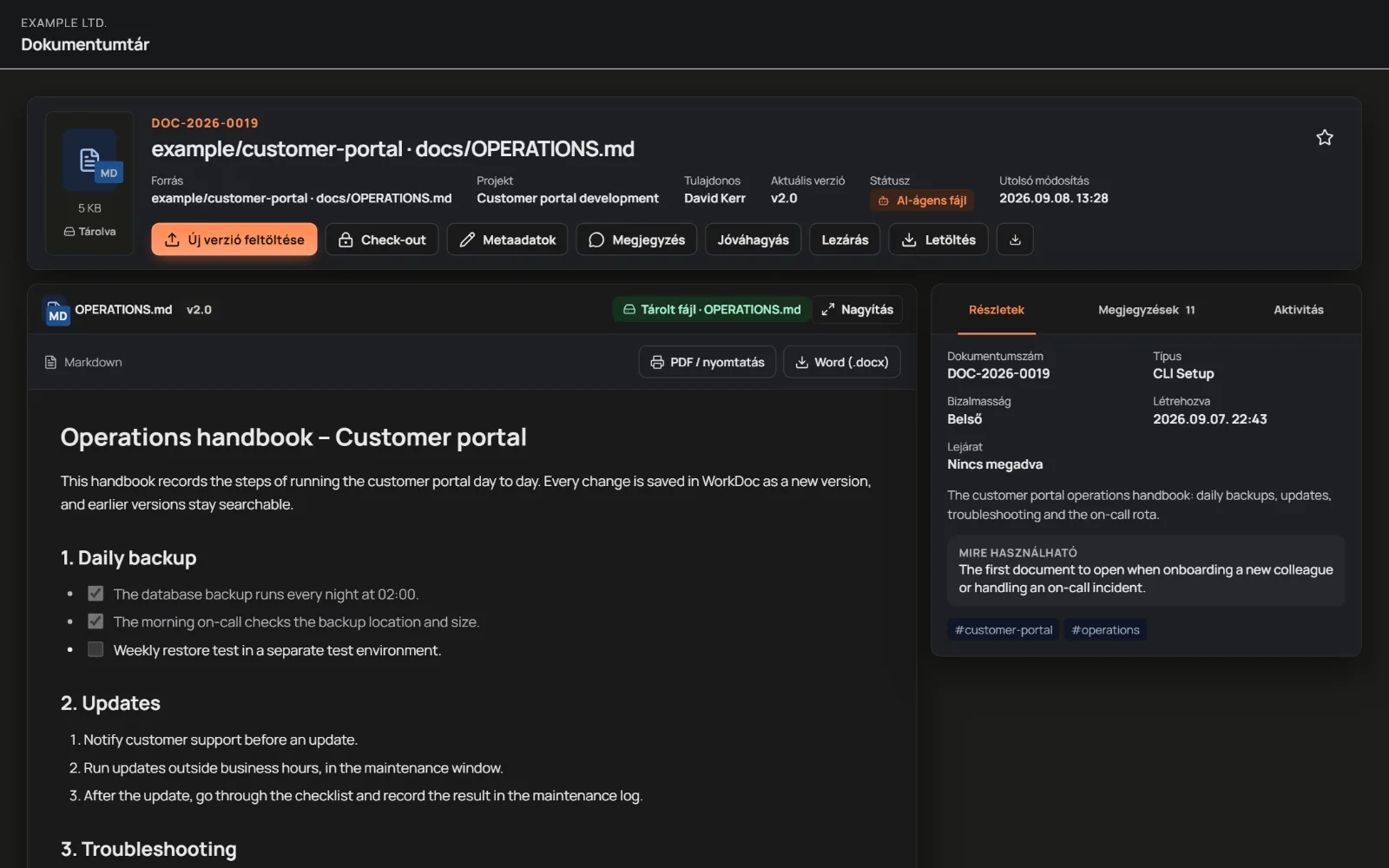1389x868 pixels.
Task: Click the Tárolva storage label
Action: [x=89, y=232]
